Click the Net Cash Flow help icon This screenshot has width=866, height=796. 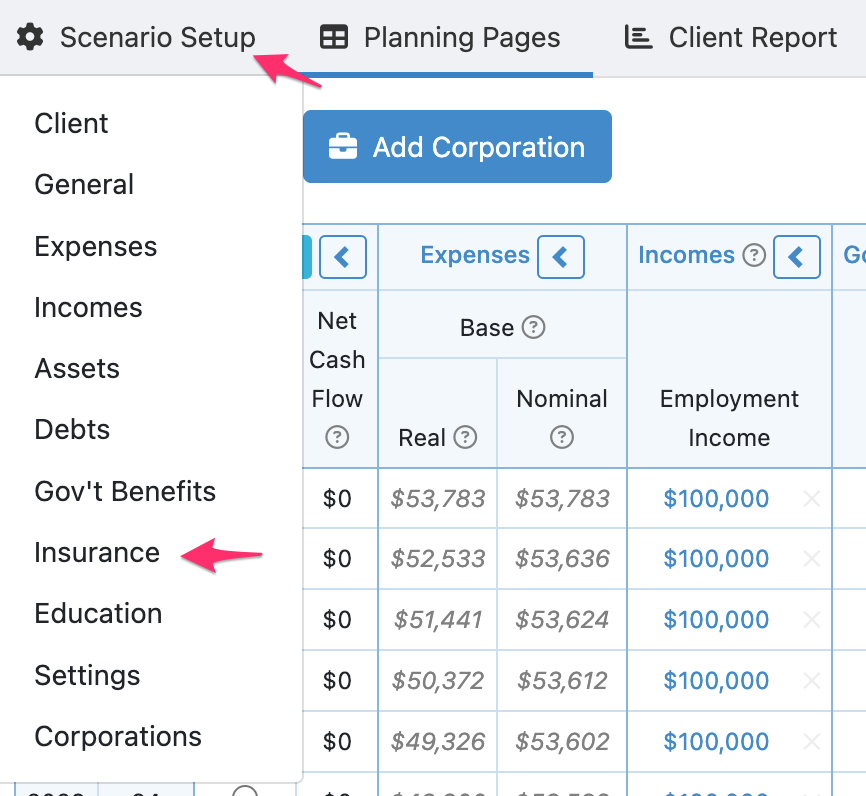[337, 438]
